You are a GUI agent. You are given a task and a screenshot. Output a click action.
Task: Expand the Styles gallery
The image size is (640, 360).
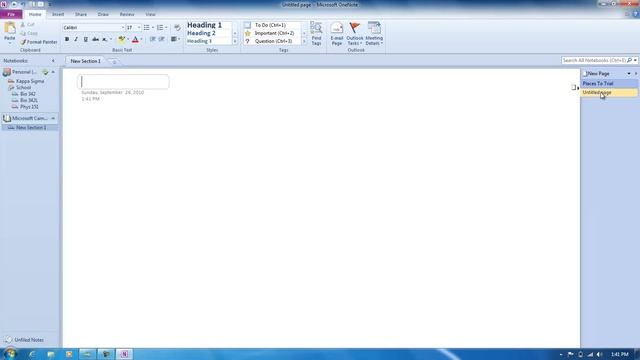235,41
